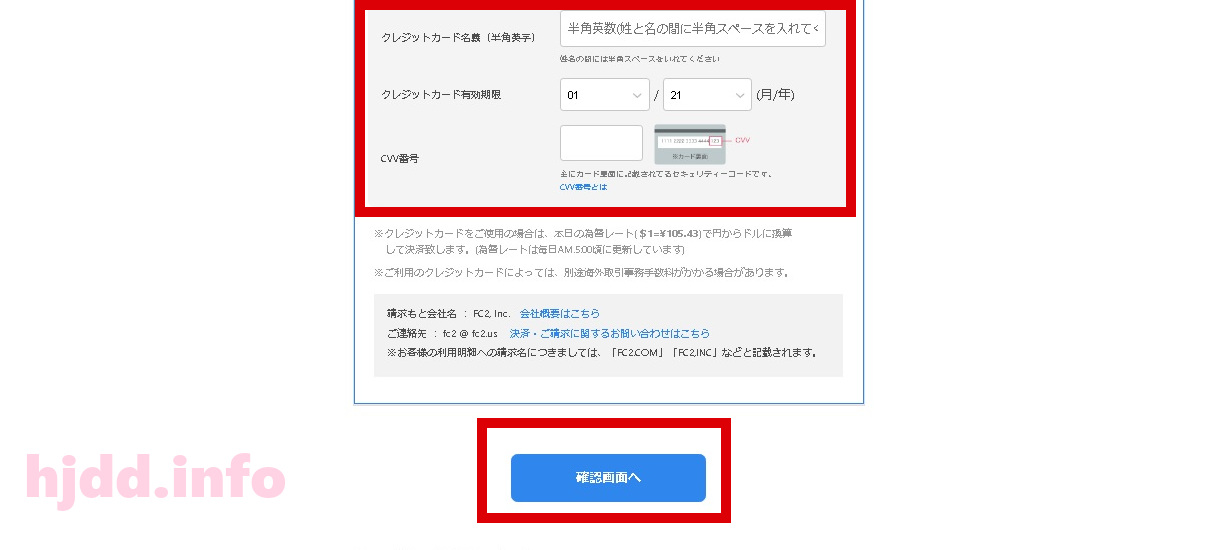Click the FC2, Inc. company name text
Viewport: 1218px width, 550px height.
tap(492, 314)
